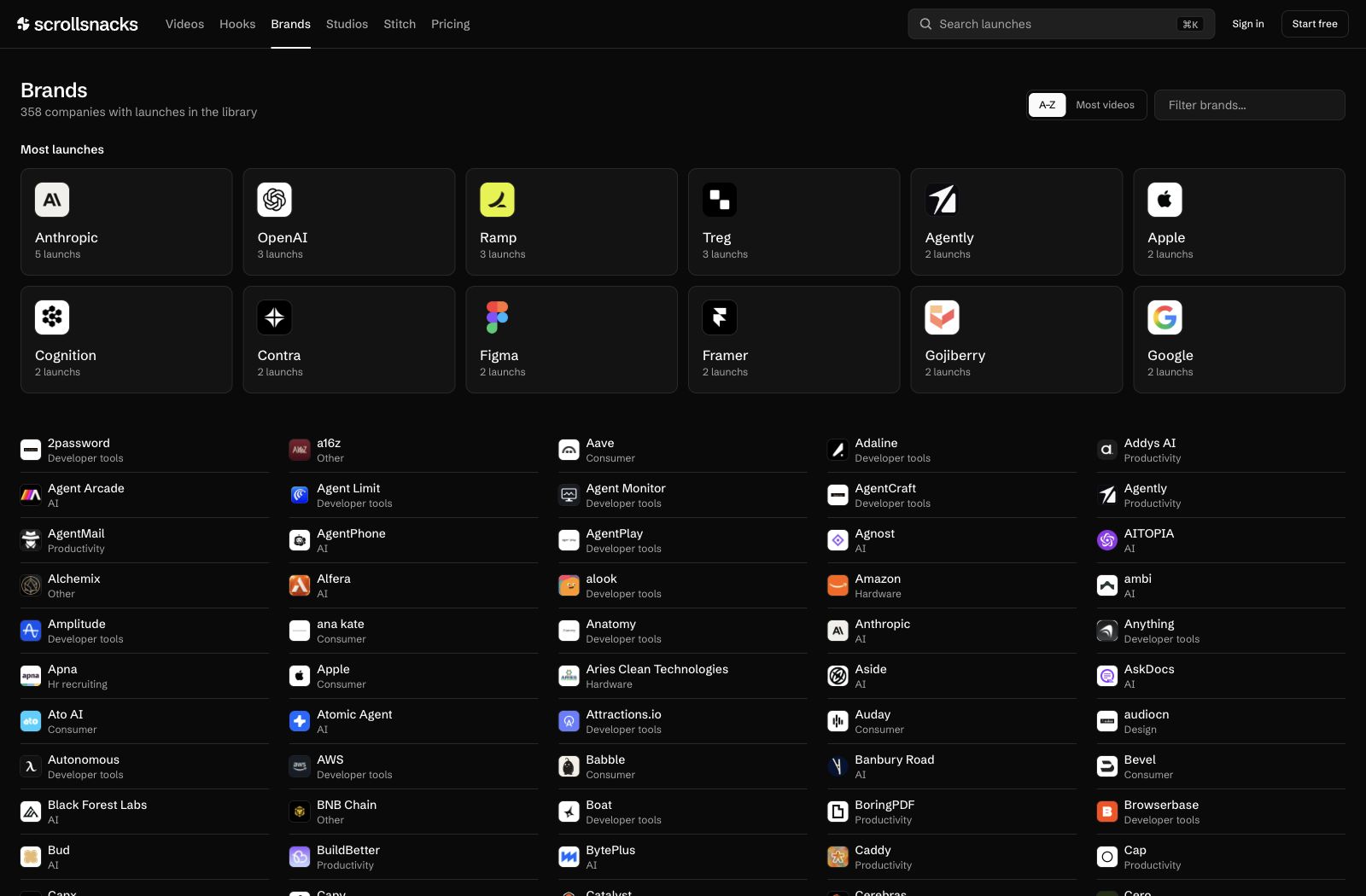Select the Apple logo in Most launches
The width and height of the screenshot is (1366, 896).
(1165, 200)
